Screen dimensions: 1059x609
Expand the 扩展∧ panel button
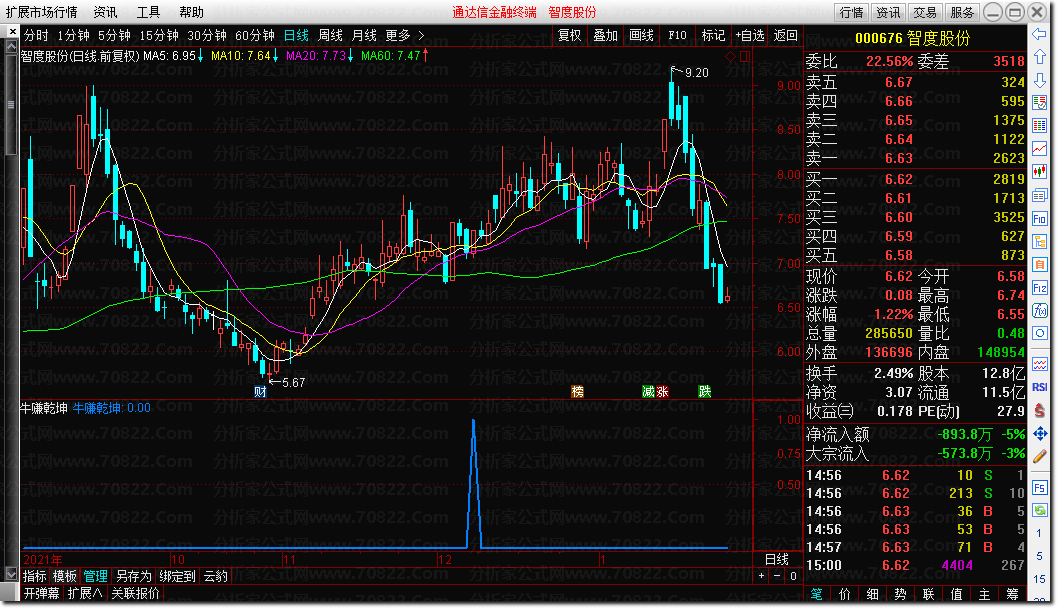(x=85, y=593)
